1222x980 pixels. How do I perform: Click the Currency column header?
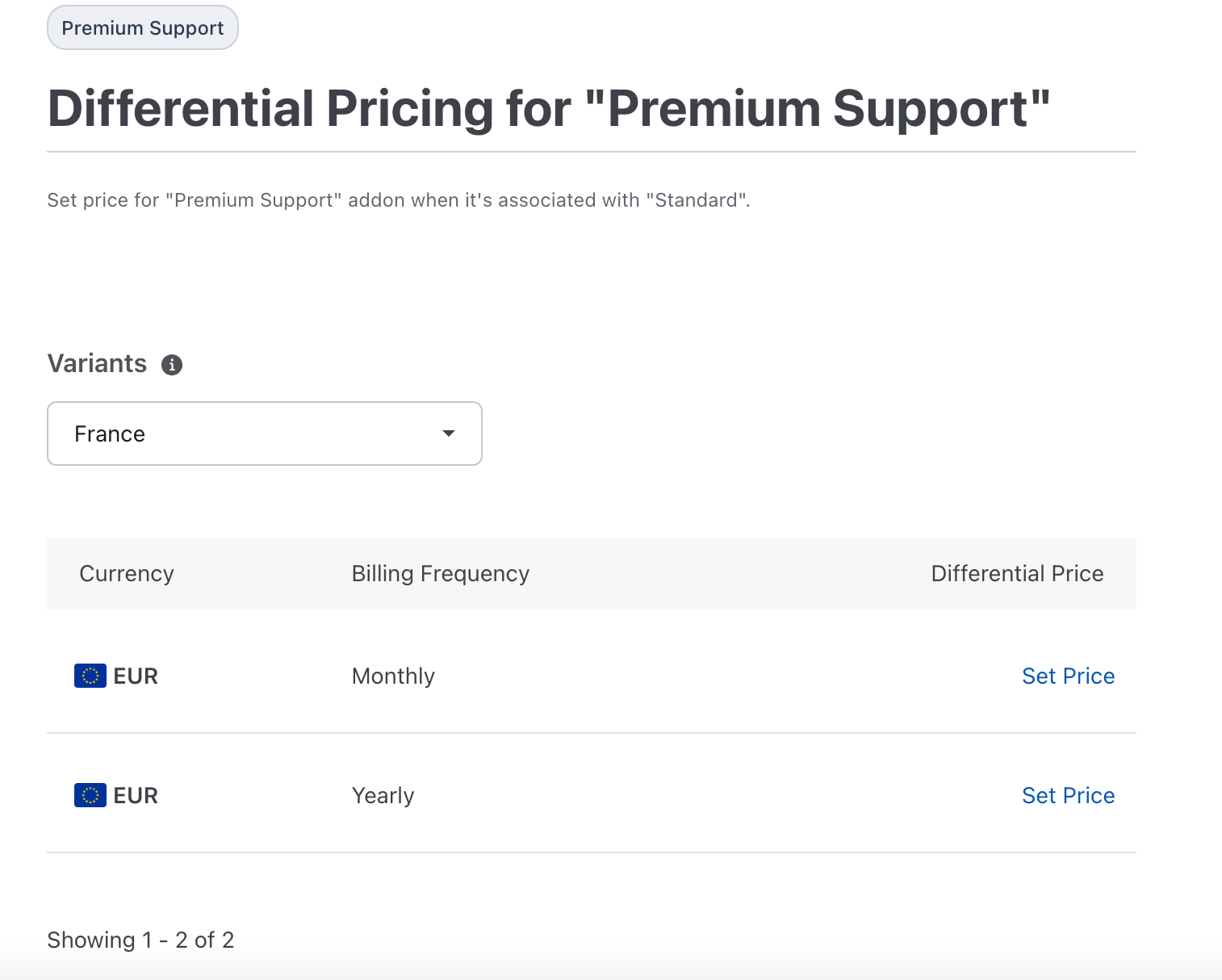127,573
